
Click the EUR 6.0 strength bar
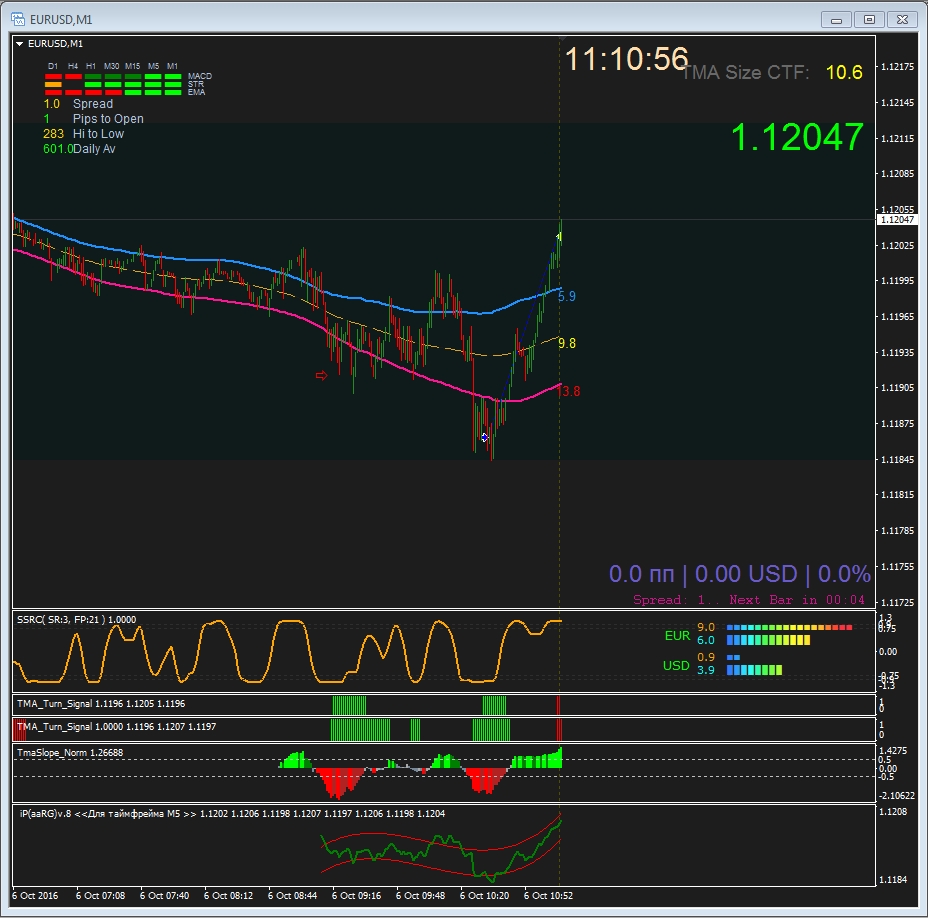pos(768,640)
